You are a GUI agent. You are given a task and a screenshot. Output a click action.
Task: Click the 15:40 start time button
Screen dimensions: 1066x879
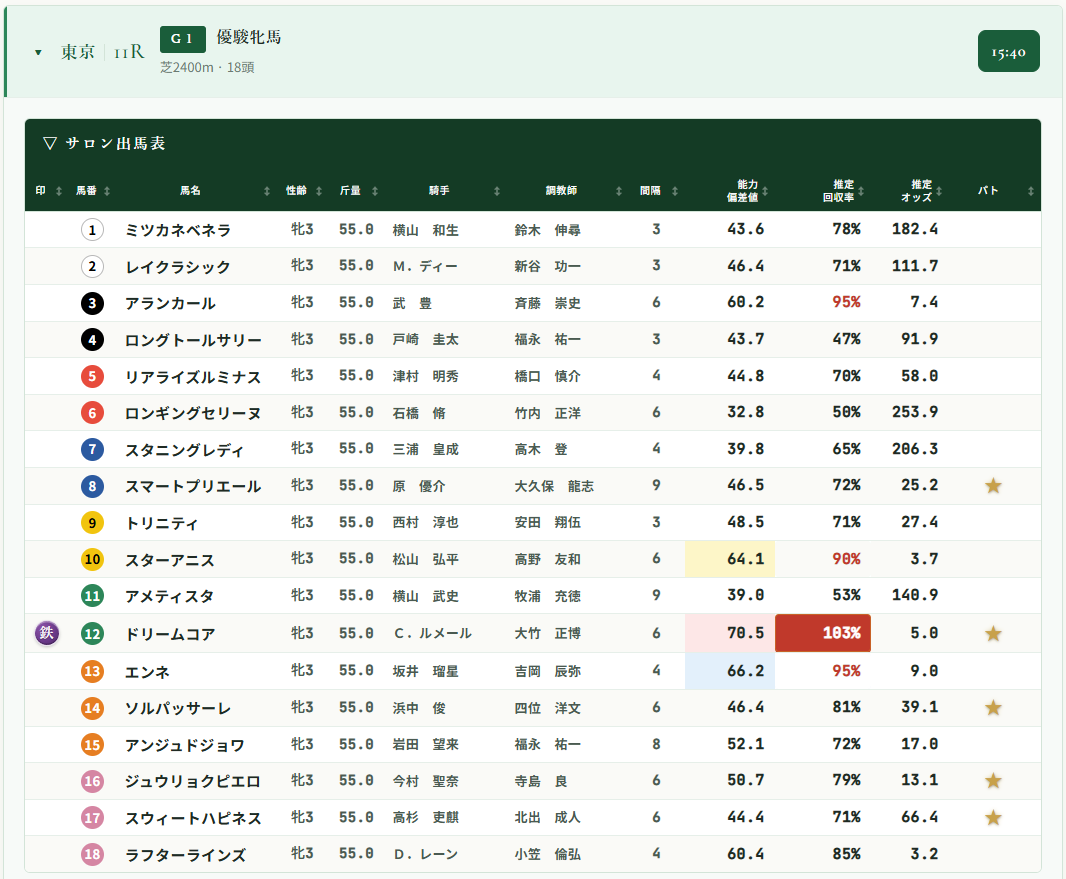click(1008, 51)
